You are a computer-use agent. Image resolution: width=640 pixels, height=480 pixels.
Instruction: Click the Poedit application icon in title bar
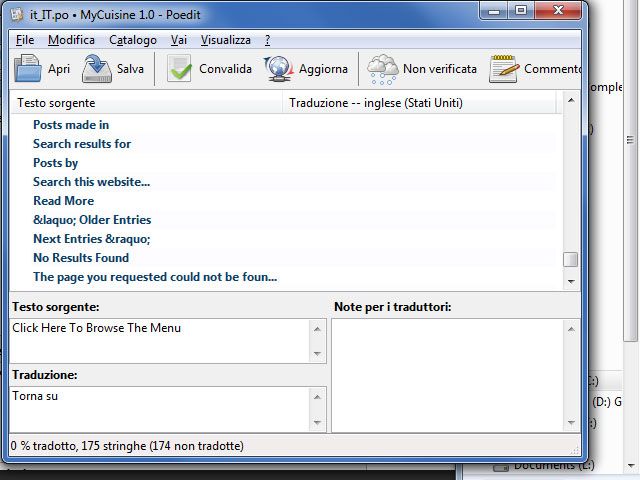[17, 15]
